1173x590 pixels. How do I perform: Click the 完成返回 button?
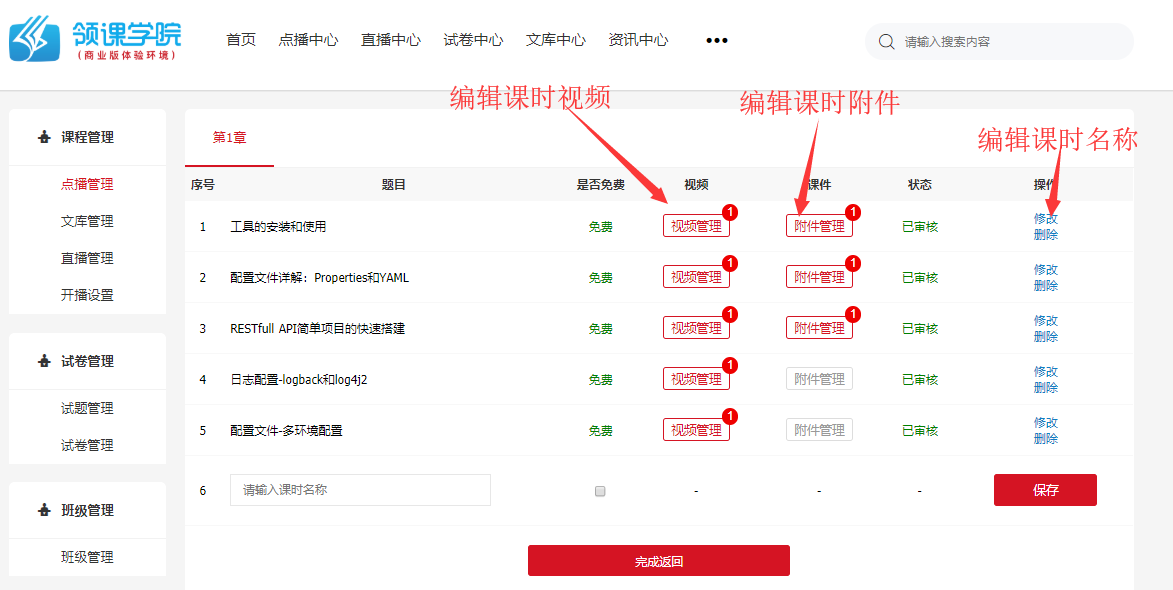click(x=658, y=561)
